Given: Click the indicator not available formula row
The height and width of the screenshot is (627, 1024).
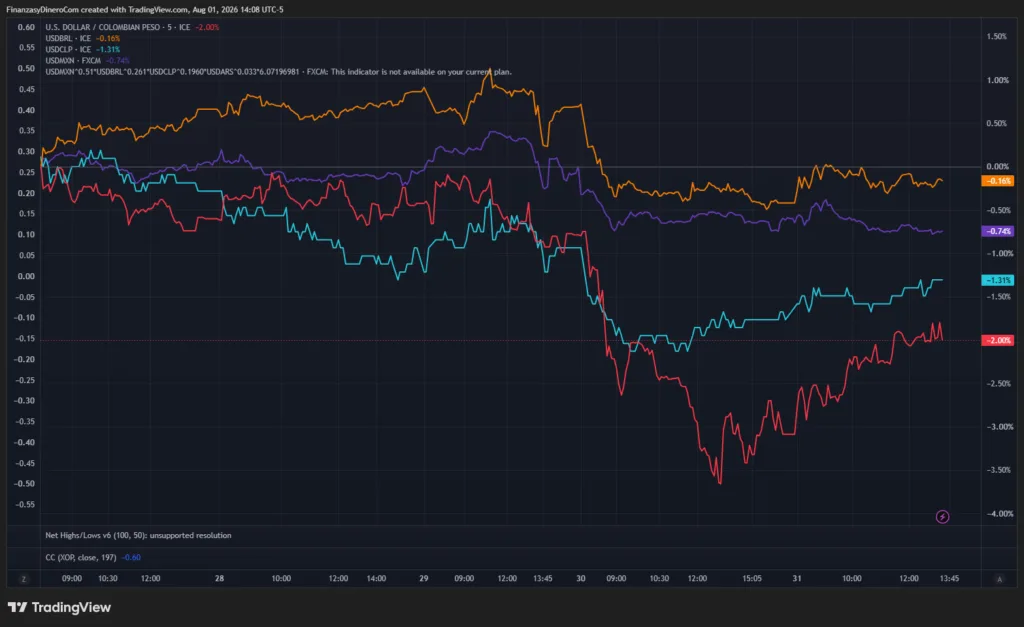Looking at the screenshot, I should pyautogui.click(x=278, y=72).
